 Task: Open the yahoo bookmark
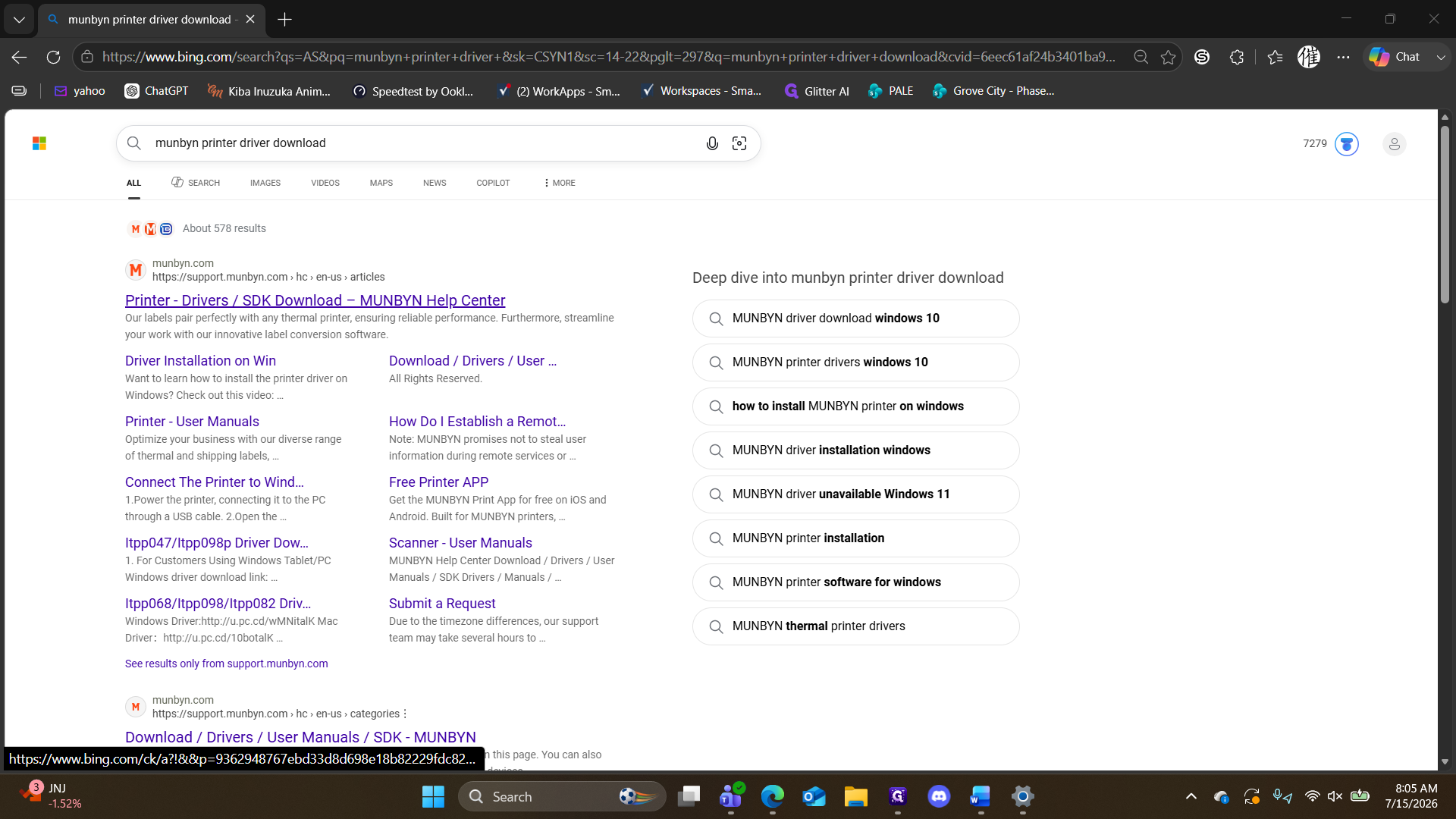80,91
